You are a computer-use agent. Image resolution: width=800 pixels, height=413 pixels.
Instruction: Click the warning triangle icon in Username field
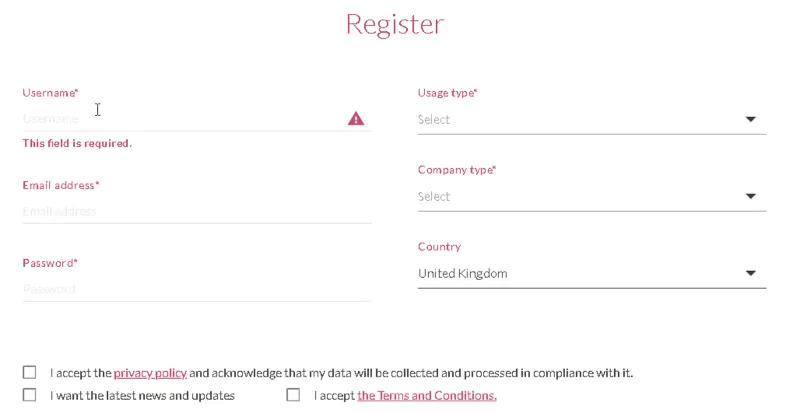click(x=356, y=119)
